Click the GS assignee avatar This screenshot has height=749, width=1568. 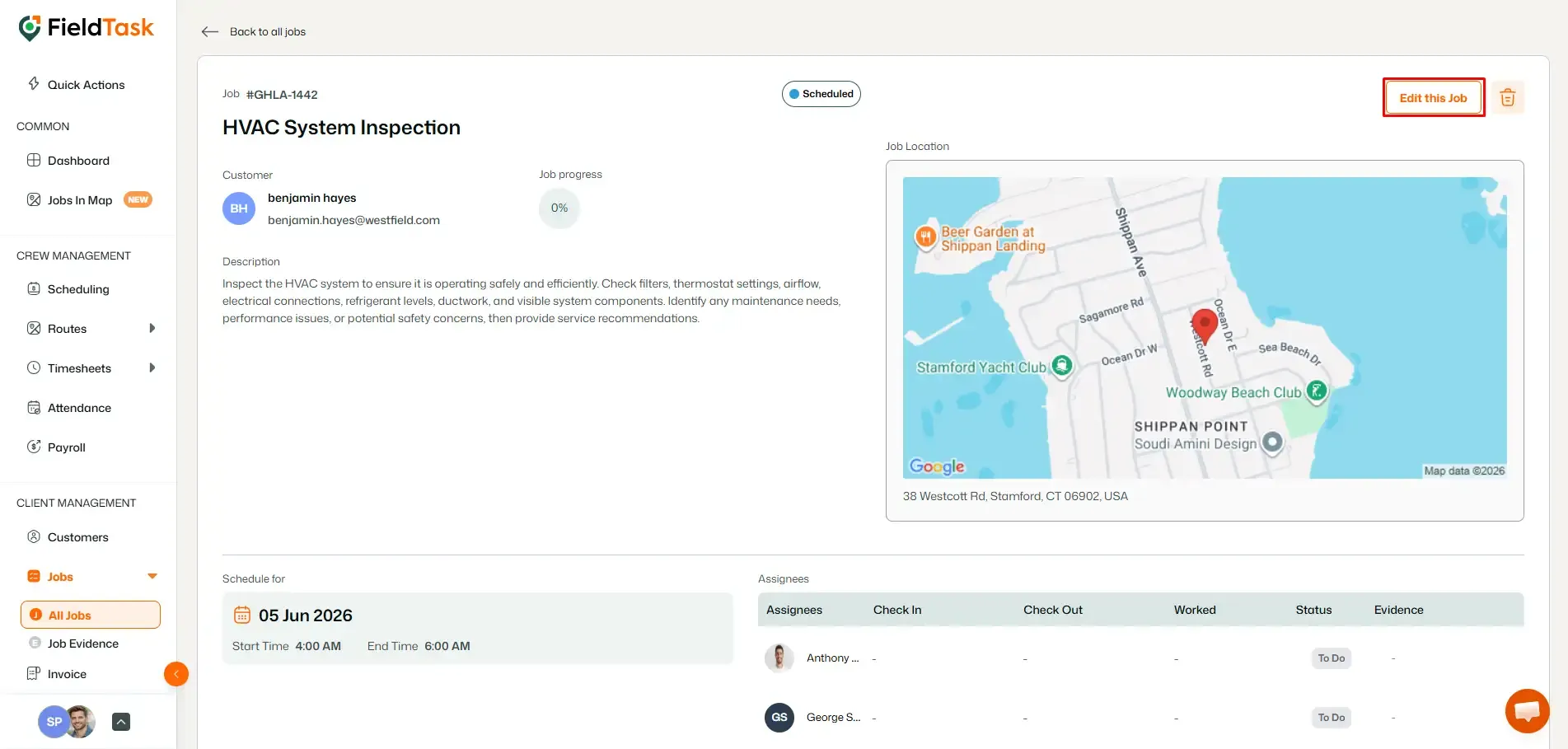coord(779,717)
